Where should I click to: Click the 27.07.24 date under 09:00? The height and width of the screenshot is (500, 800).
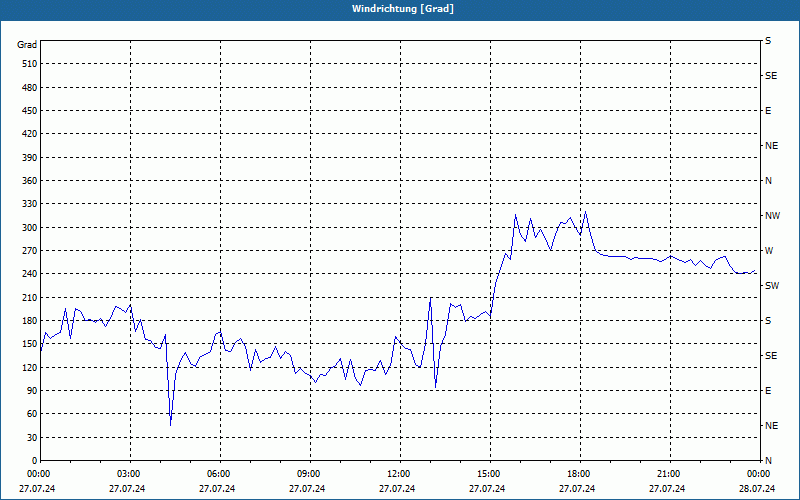(x=307, y=489)
